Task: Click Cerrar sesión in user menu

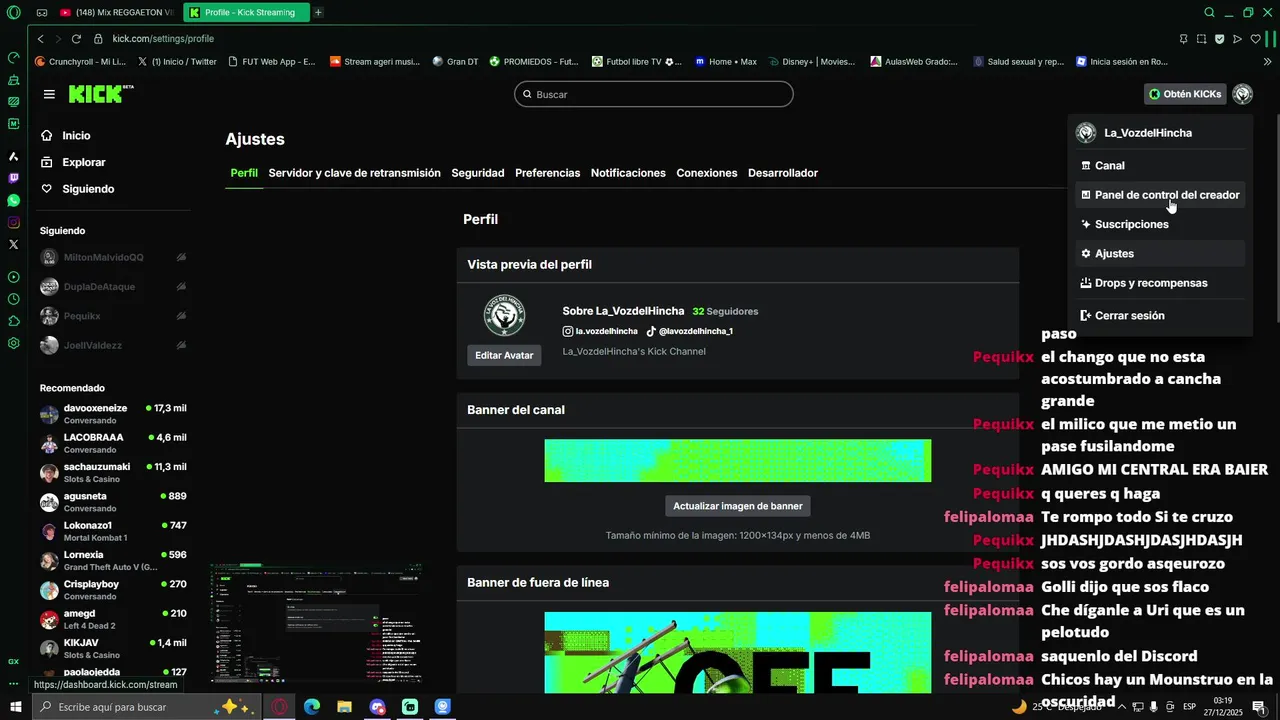Action: click(1160, 315)
